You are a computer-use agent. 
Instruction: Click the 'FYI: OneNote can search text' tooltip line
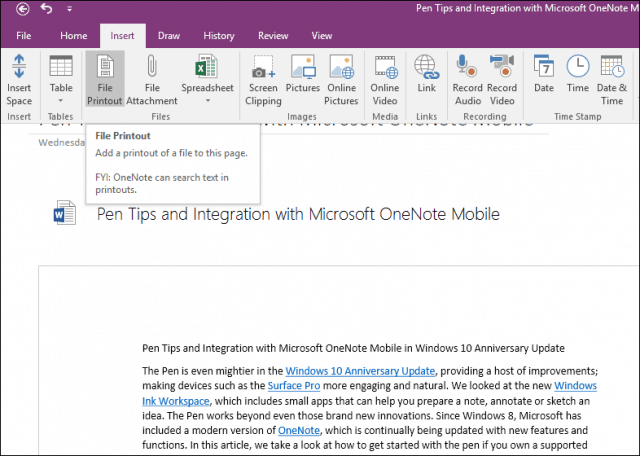(x=162, y=184)
